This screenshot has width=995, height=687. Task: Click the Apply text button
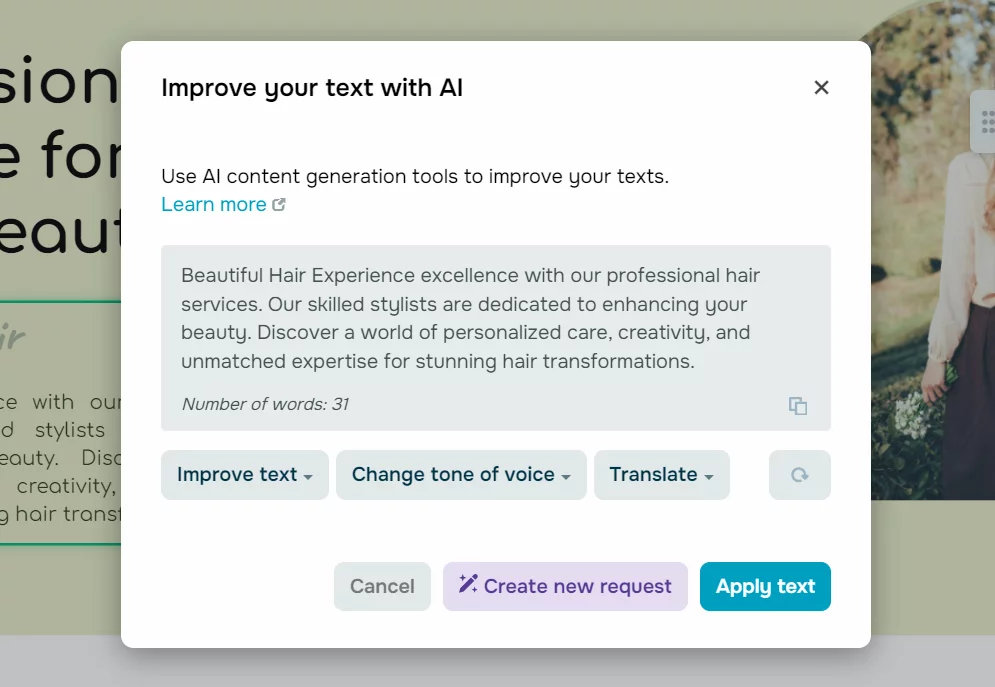point(765,586)
